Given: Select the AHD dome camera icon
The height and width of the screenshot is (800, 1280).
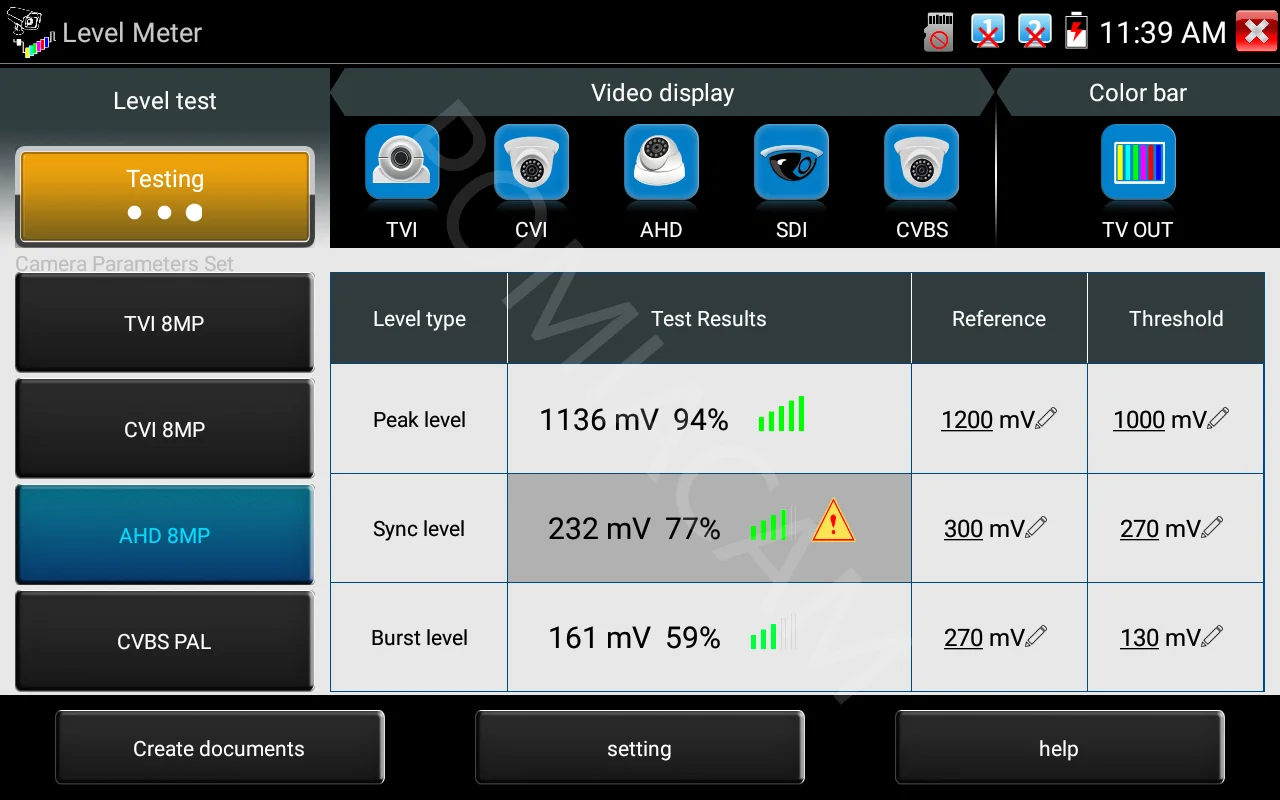Looking at the screenshot, I should point(661,162).
